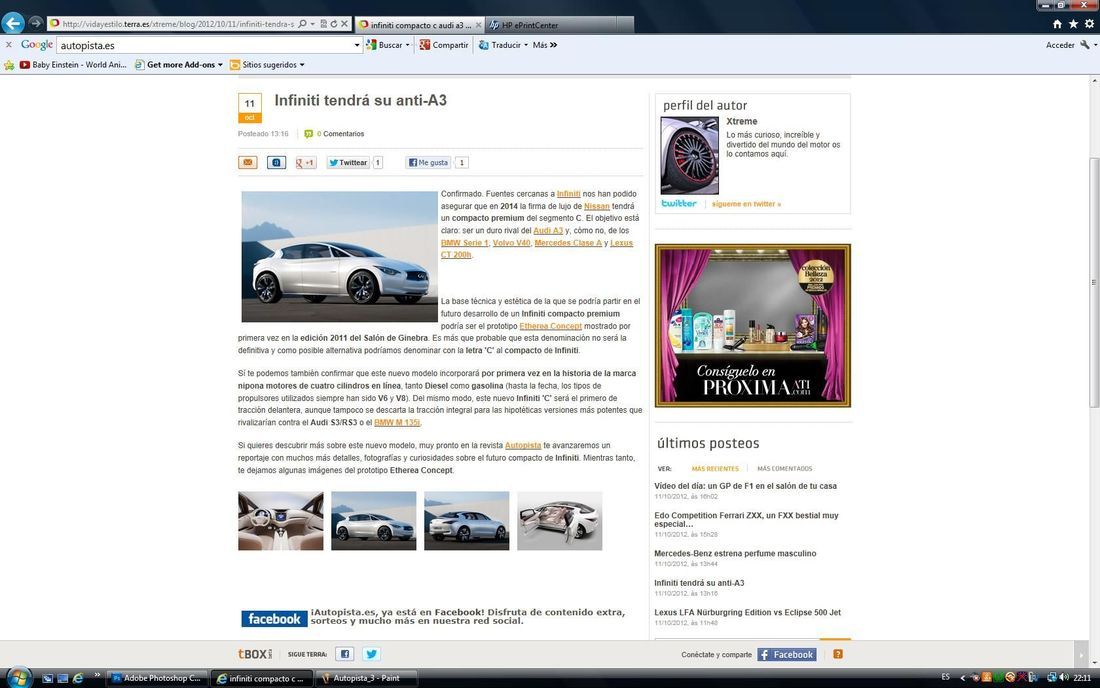
Task: Click the volume speaker tray icon
Action: click(x=1064, y=677)
